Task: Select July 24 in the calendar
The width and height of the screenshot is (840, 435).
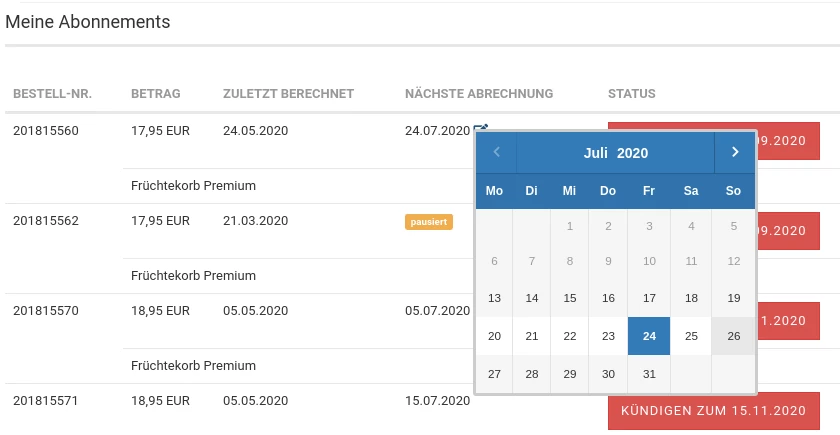Action: click(649, 336)
